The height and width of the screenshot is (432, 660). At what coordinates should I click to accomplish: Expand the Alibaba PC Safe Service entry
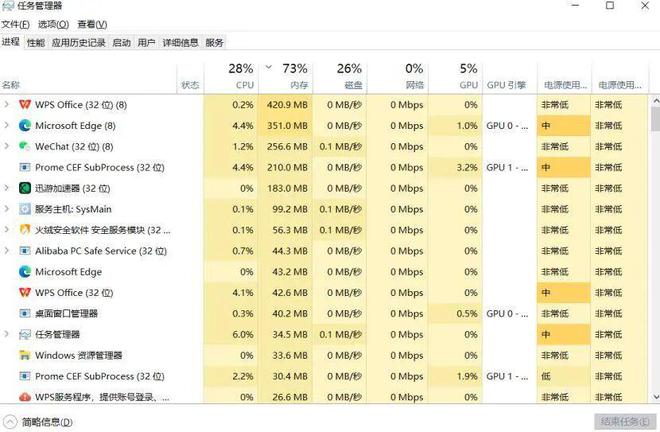pos(6,251)
